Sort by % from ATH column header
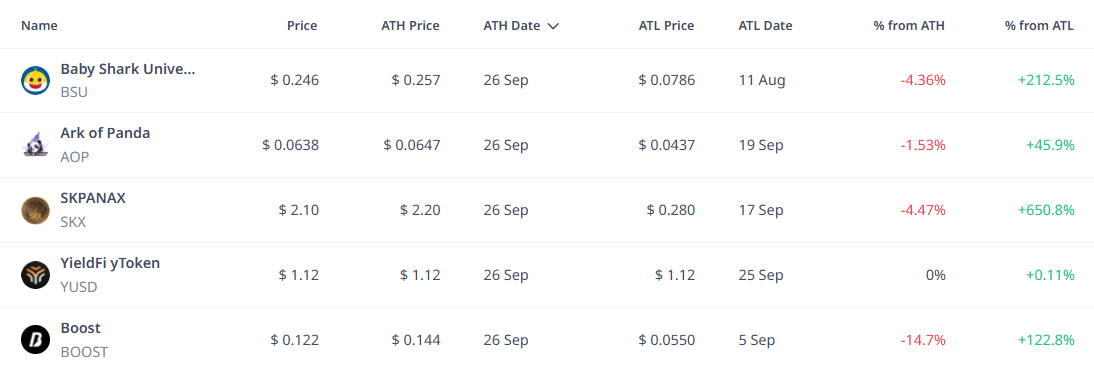 point(909,26)
